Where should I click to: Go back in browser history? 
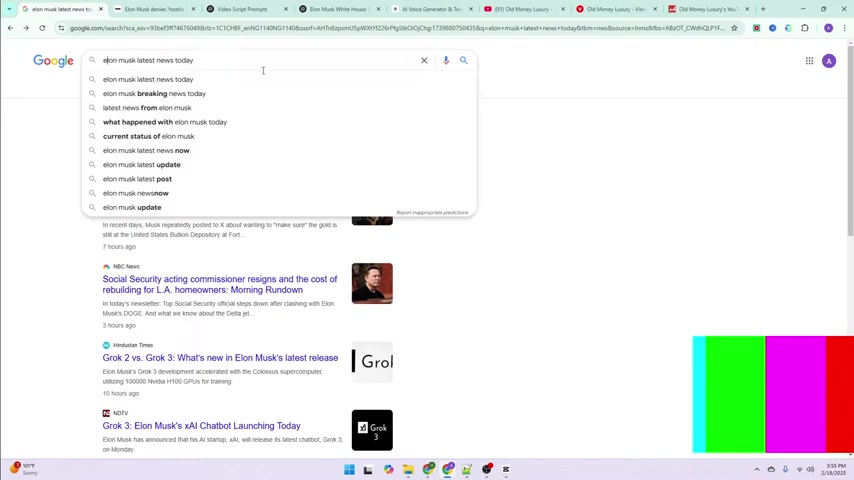(10, 28)
